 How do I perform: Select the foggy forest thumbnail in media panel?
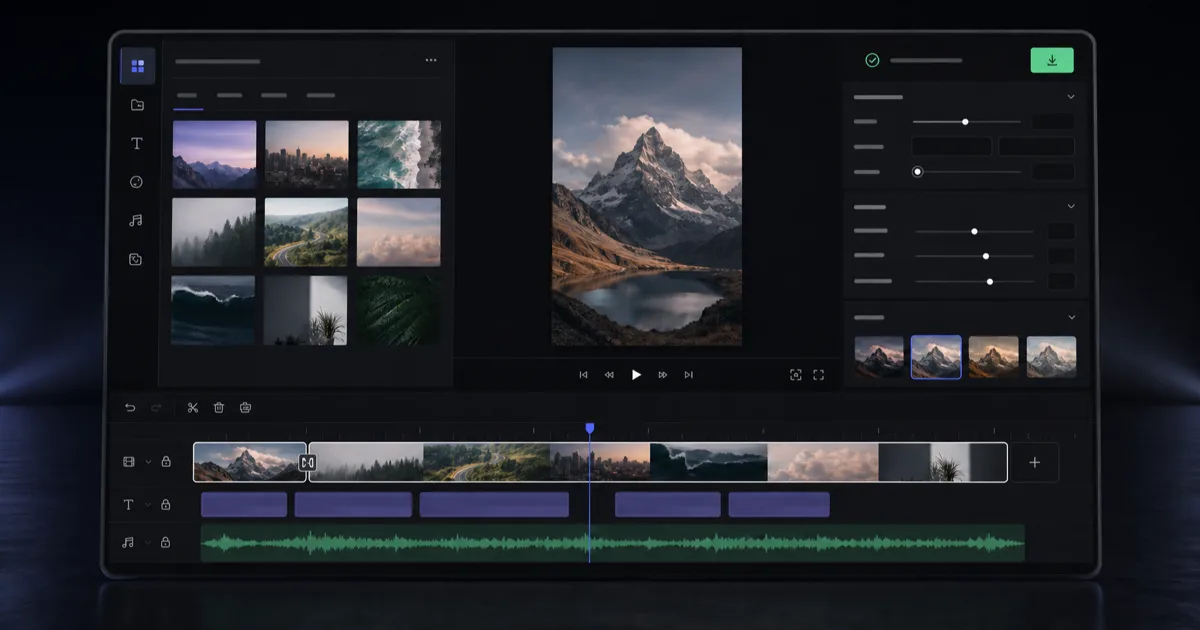[214, 232]
